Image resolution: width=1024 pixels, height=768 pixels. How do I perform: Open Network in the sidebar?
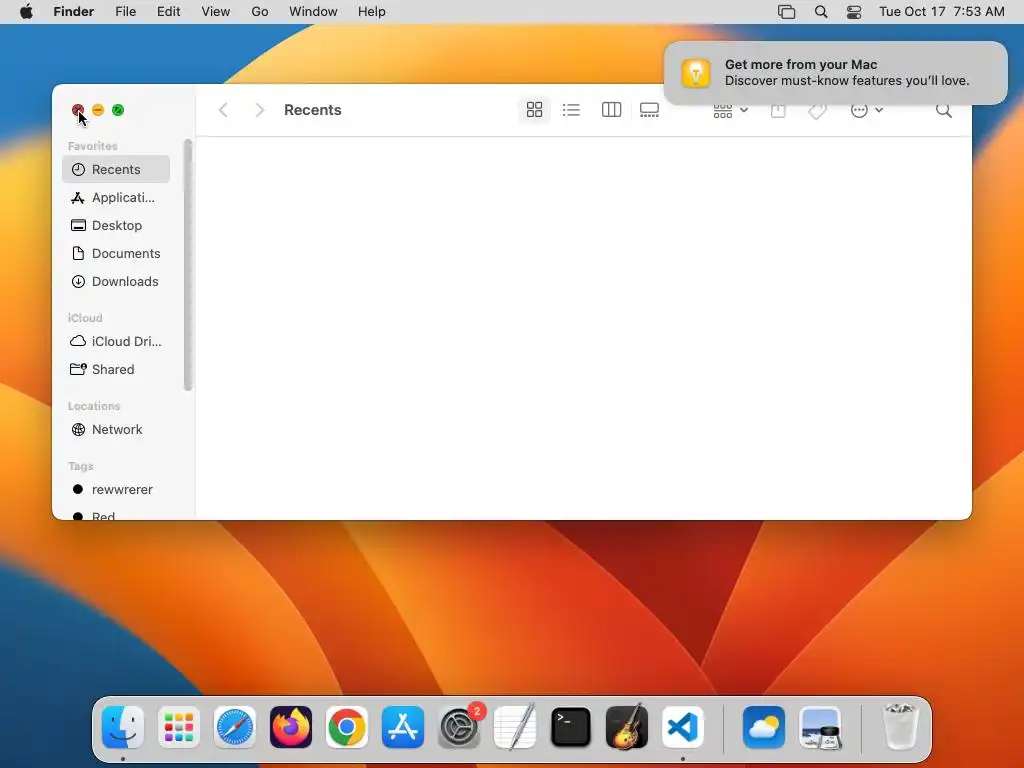116,430
